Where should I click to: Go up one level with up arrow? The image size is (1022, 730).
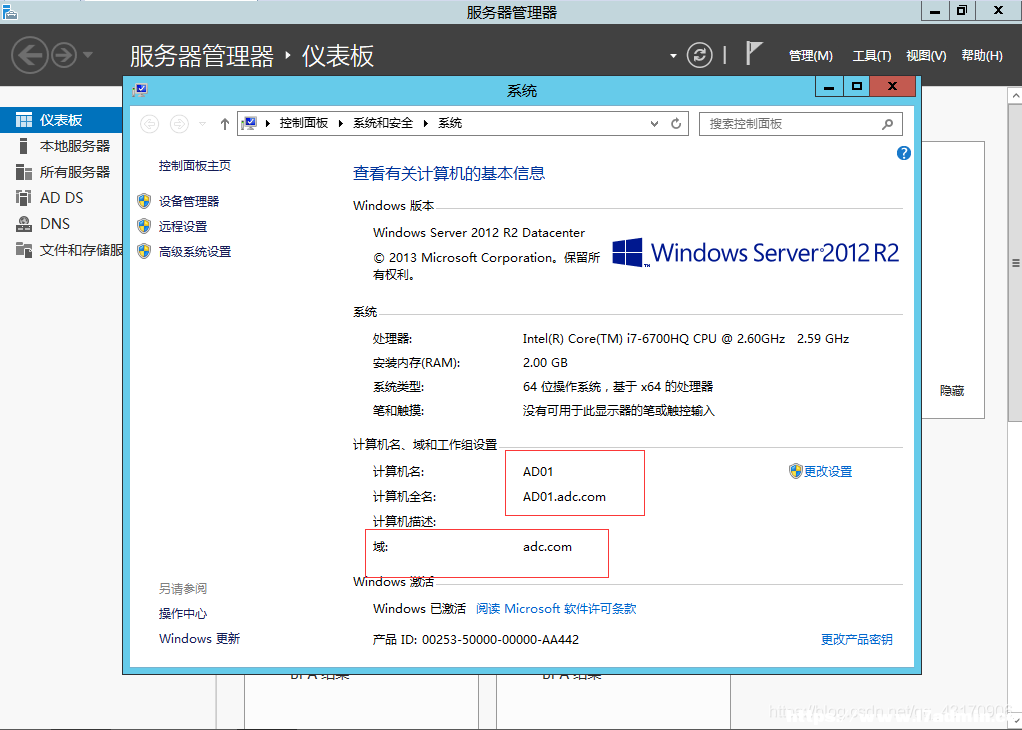pyautogui.click(x=225, y=124)
